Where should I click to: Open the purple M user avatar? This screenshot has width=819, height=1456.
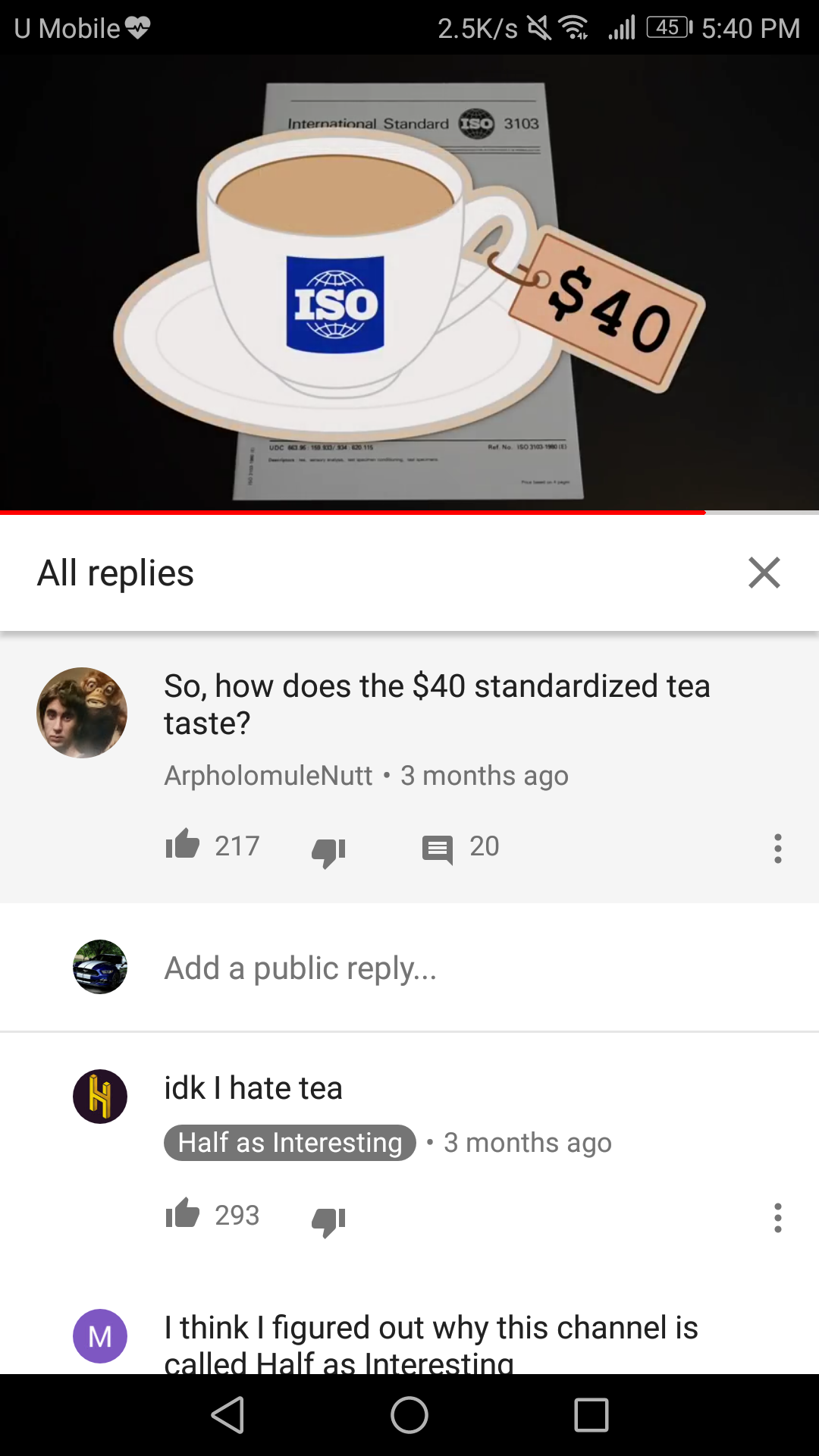point(100,1336)
